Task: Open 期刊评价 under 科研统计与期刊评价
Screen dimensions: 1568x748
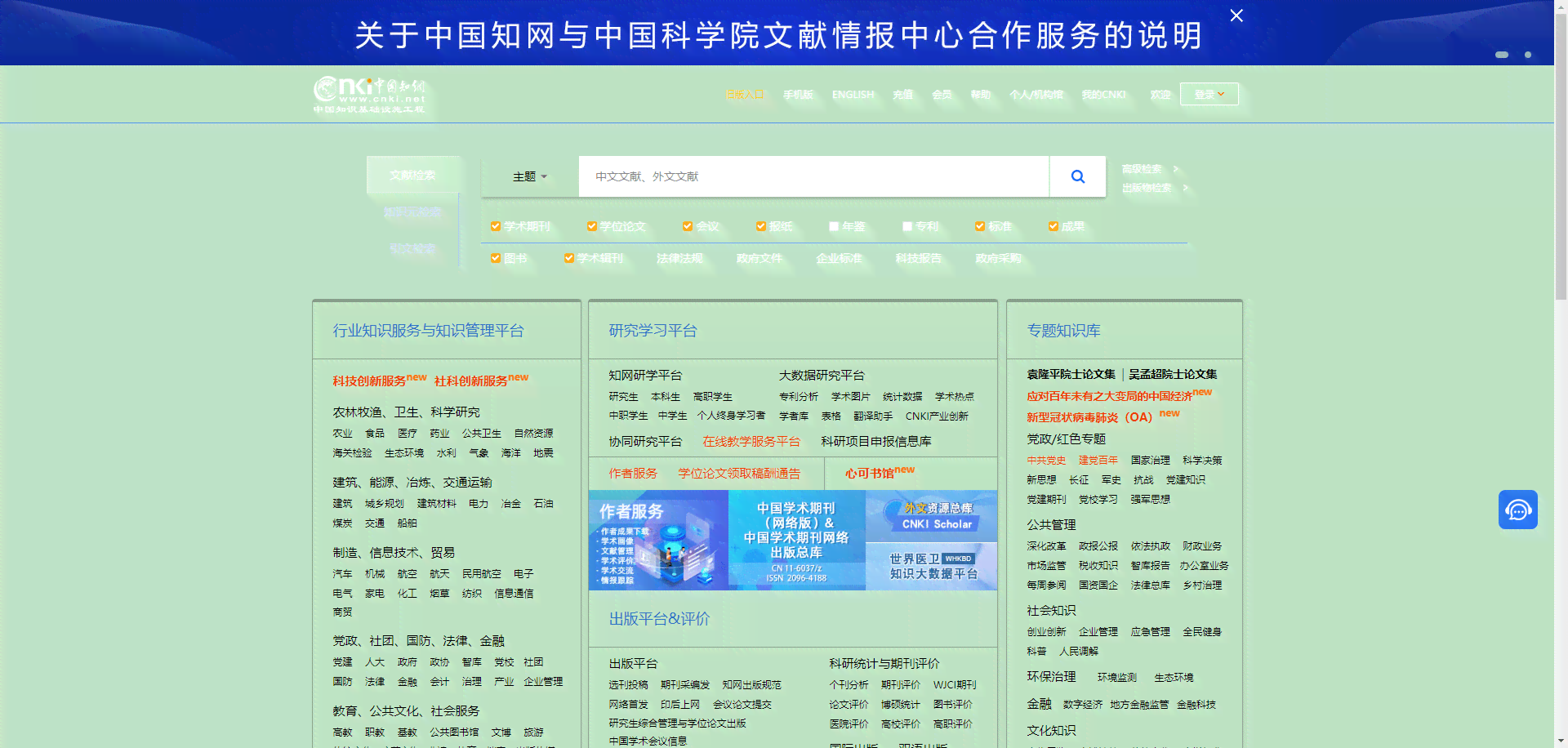Action: (x=900, y=684)
